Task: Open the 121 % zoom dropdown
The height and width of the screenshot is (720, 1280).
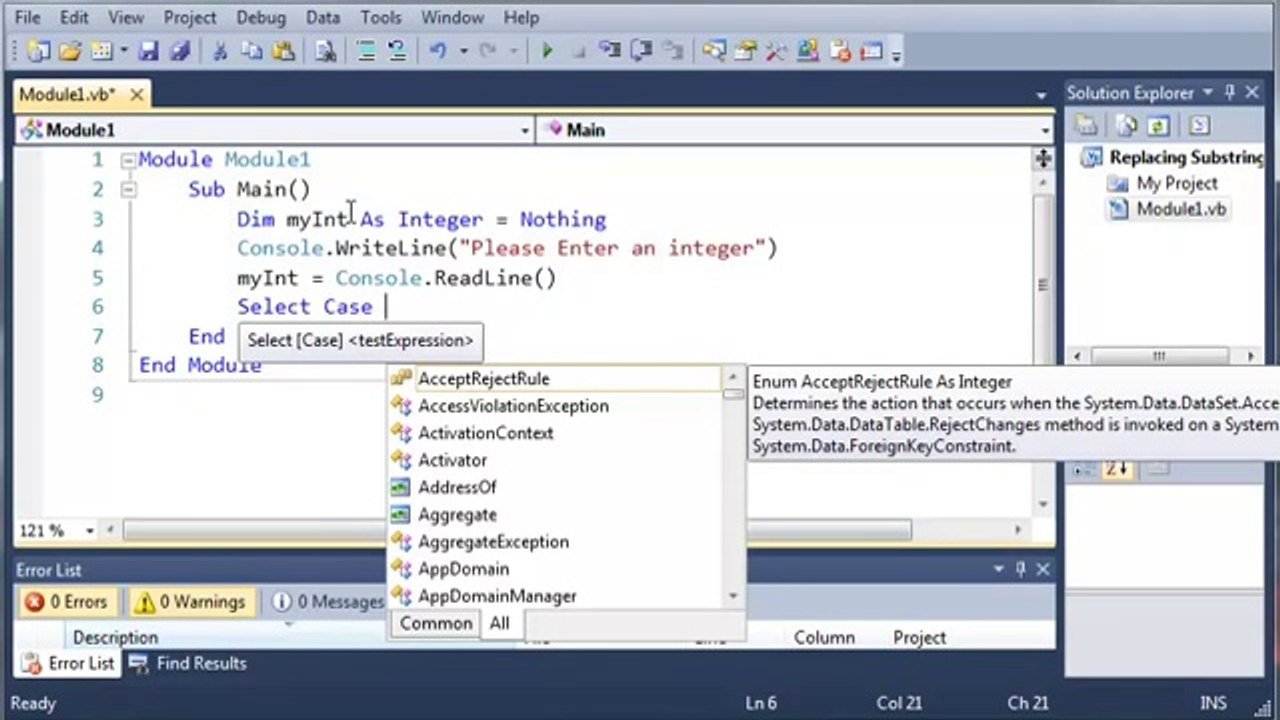Action: [90, 531]
